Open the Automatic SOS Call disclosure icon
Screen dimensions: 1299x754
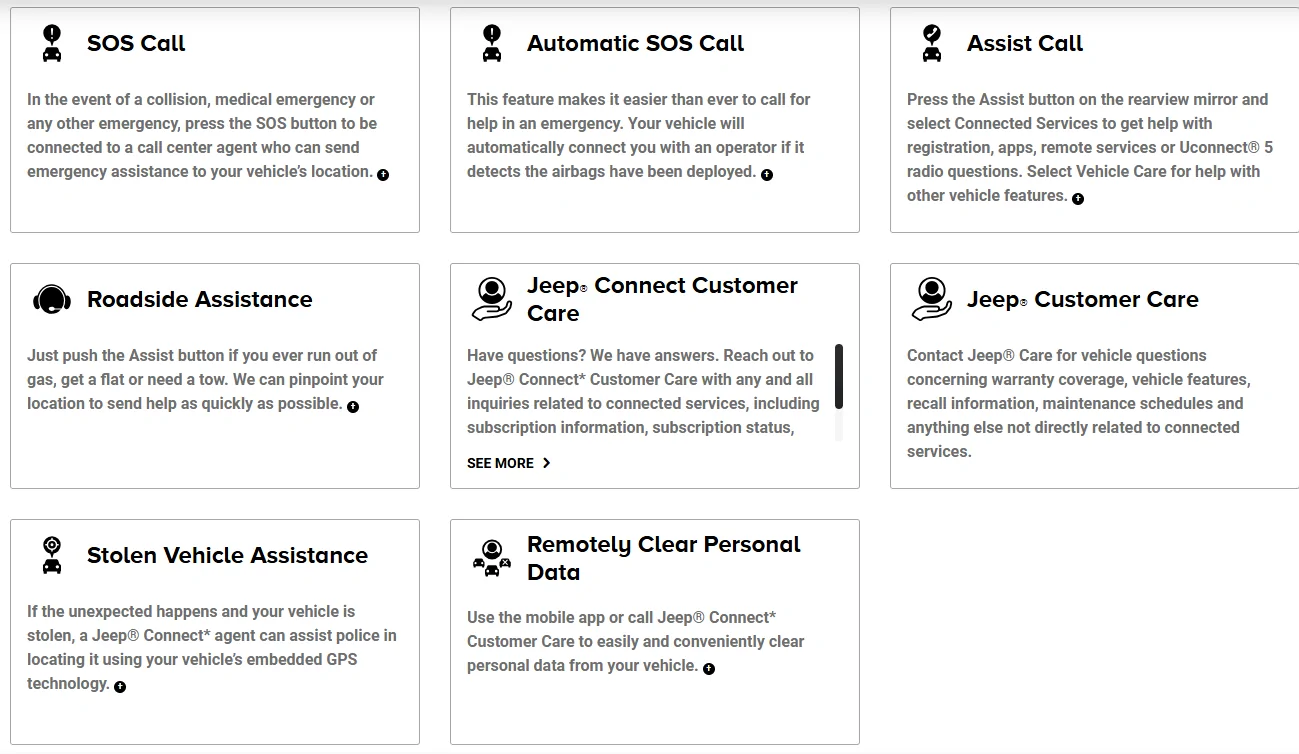tap(767, 174)
